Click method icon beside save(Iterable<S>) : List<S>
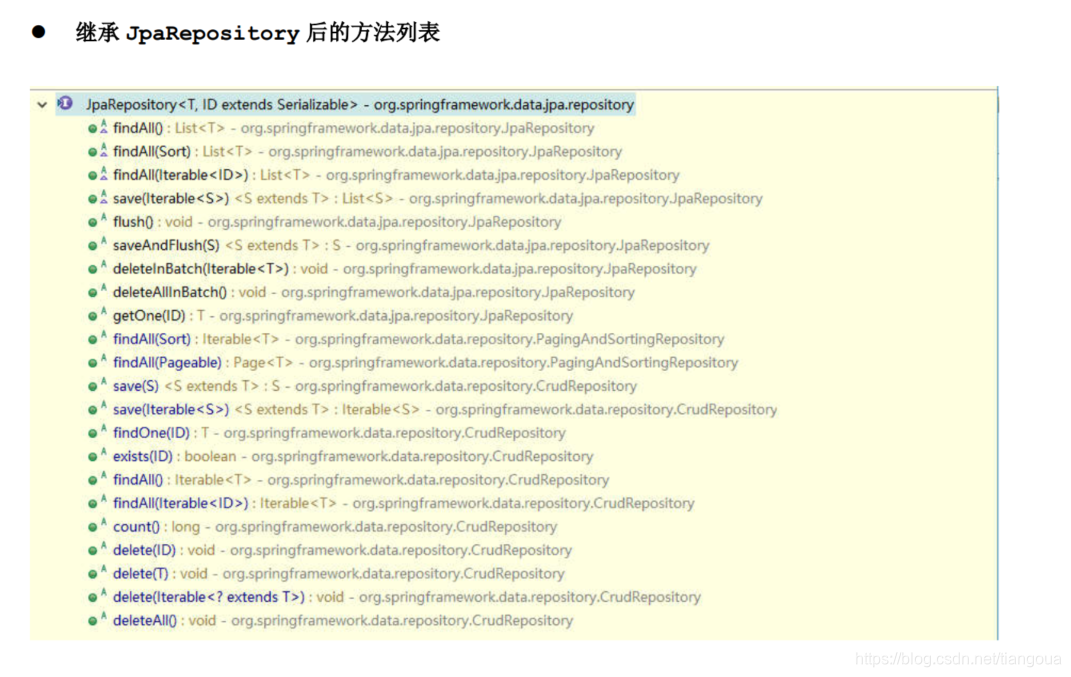1071x677 pixels. [x=97, y=198]
